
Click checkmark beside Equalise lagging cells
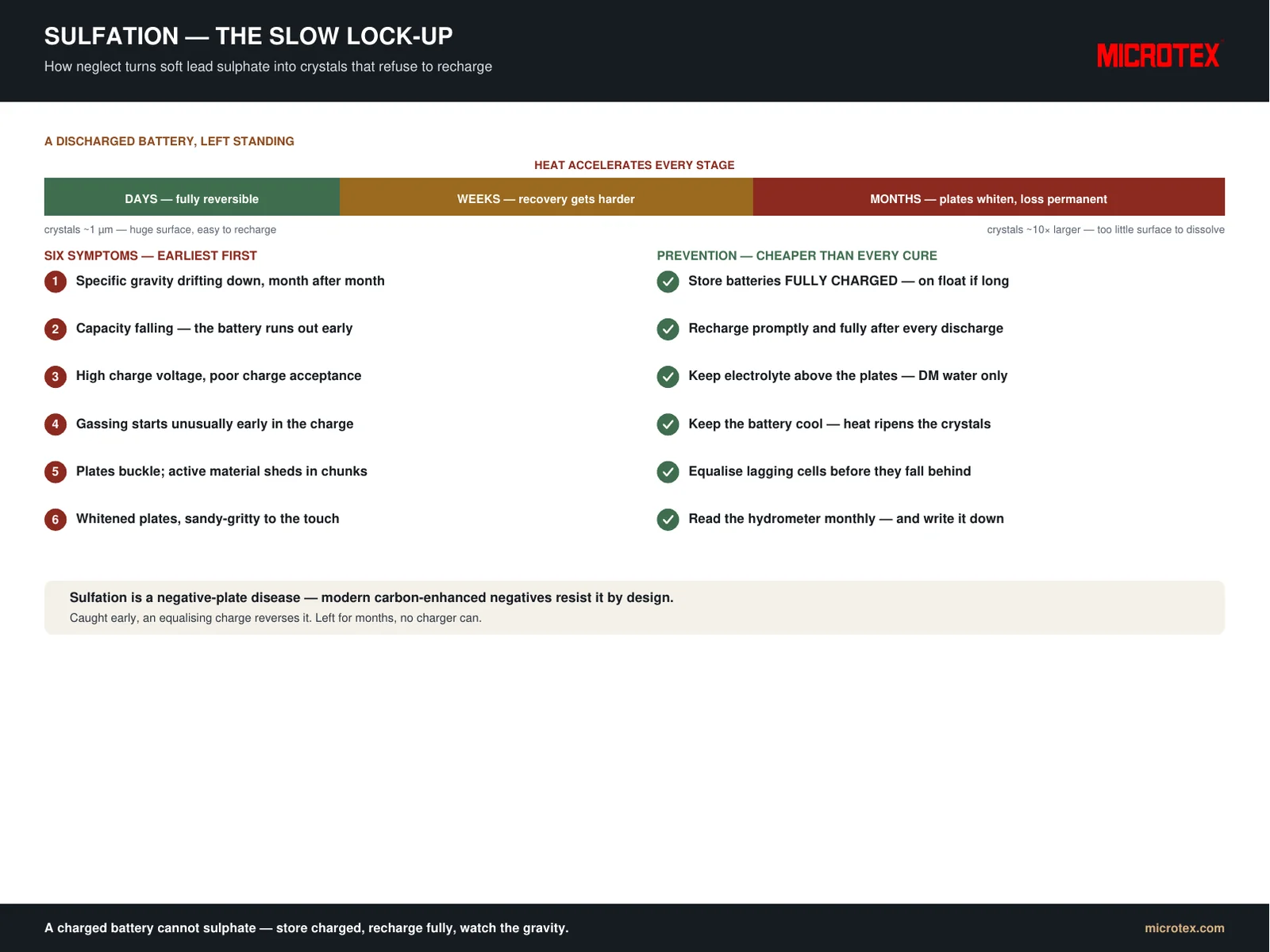(x=668, y=472)
